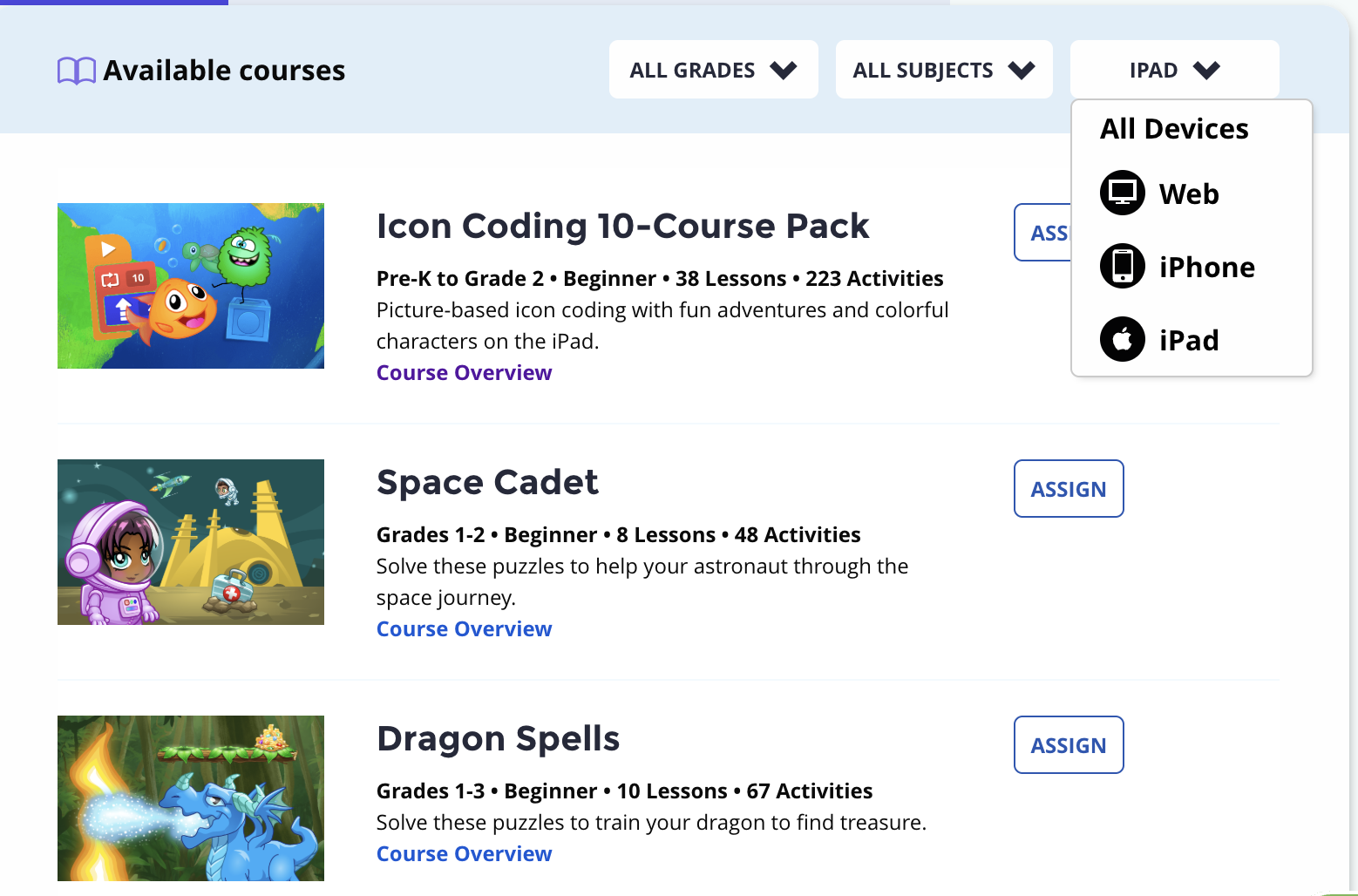Click the Web monitor icon

pos(1123,193)
